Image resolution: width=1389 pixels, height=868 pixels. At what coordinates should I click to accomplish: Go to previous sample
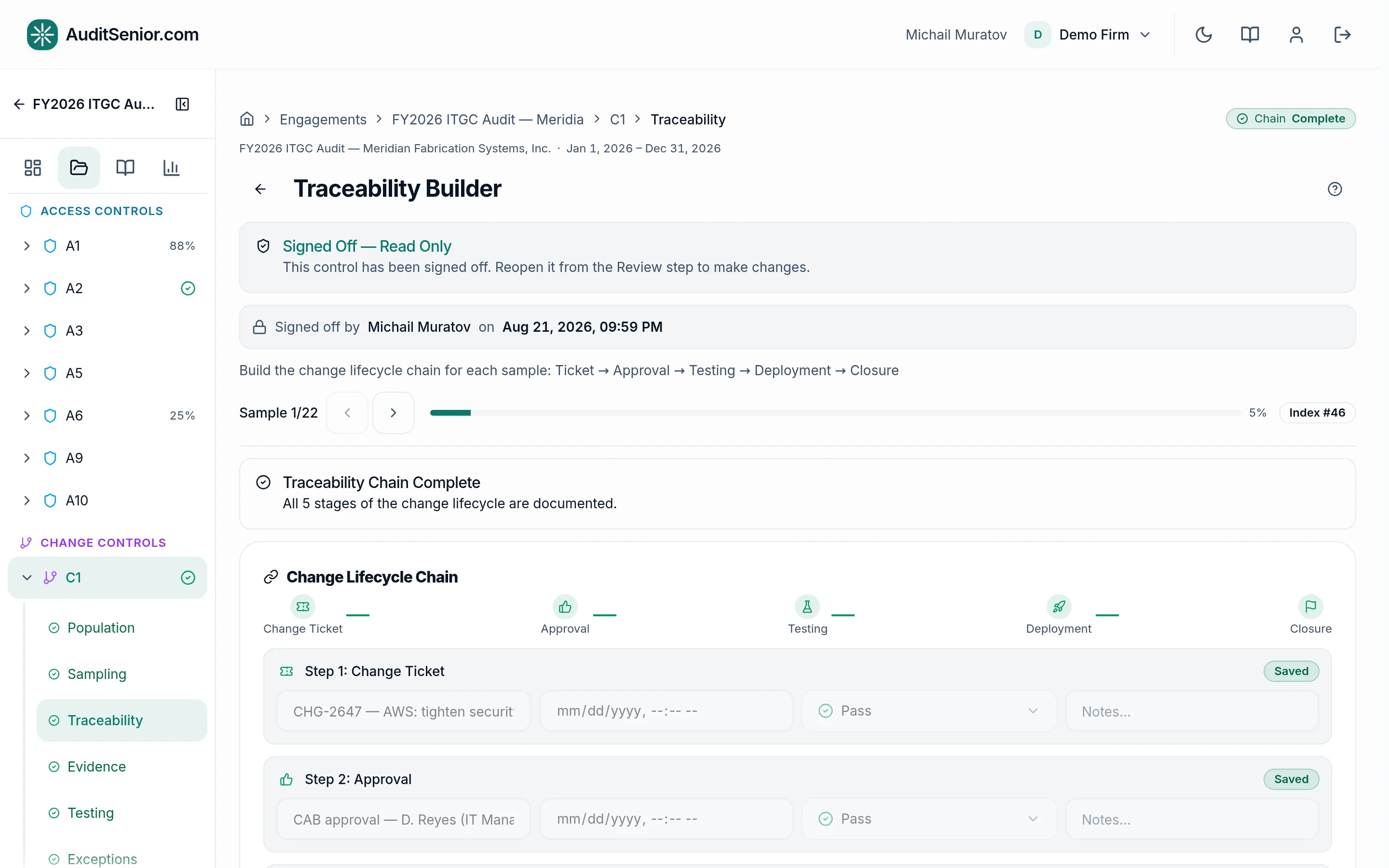[347, 413]
